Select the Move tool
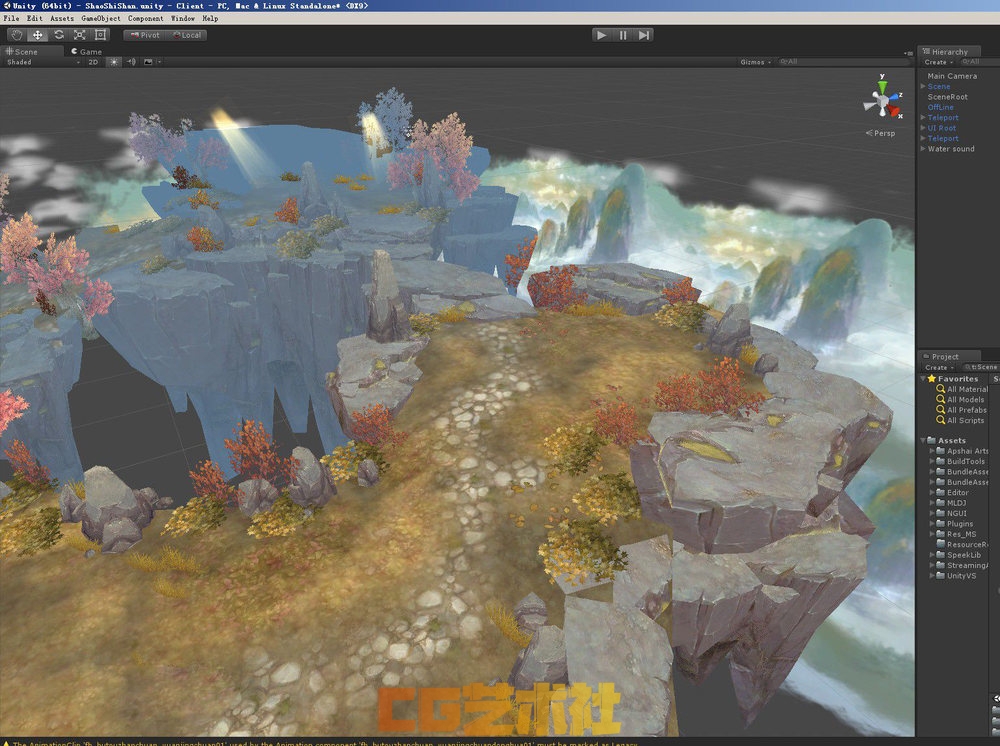The height and width of the screenshot is (746, 1000). [x=38, y=35]
